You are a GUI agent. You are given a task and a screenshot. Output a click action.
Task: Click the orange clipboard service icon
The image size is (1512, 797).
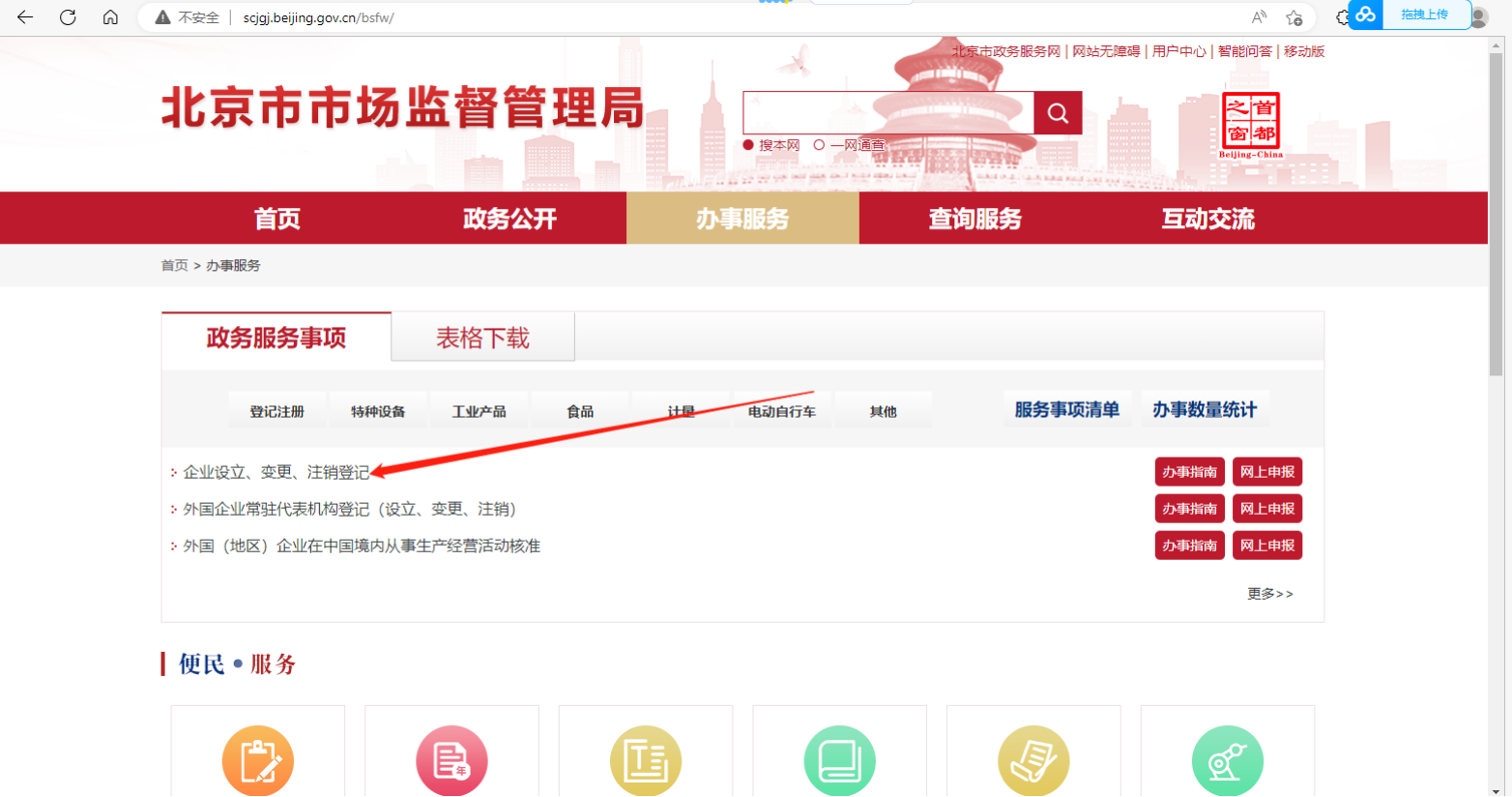point(257,762)
